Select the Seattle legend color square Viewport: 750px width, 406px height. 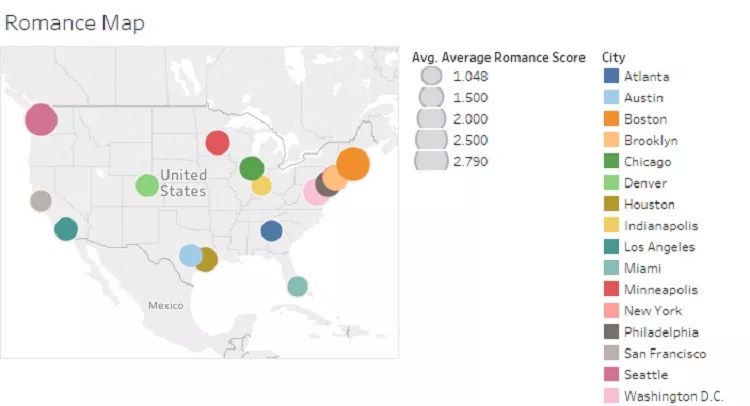tap(611, 375)
